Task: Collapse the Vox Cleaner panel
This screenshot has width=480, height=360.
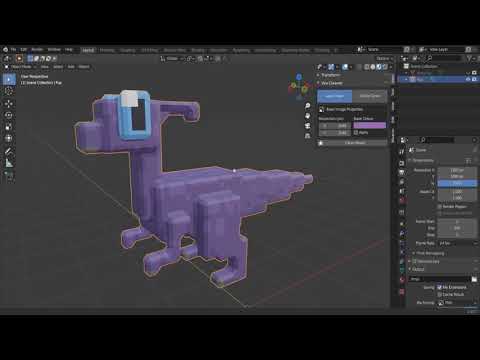Action: click(331, 83)
